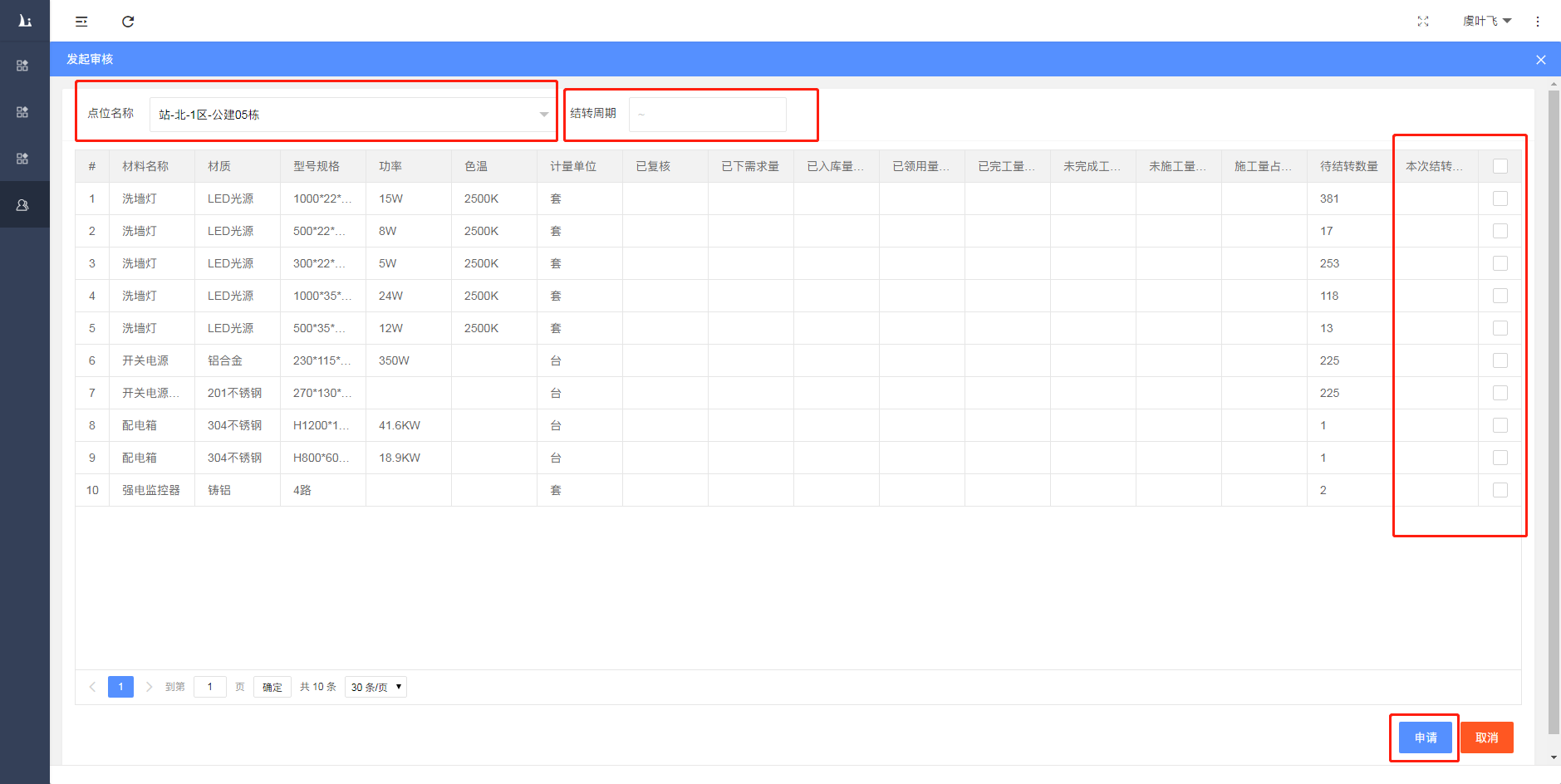Click the 结转周期 date range field
1561x784 pixels.
tap(708, 115)
